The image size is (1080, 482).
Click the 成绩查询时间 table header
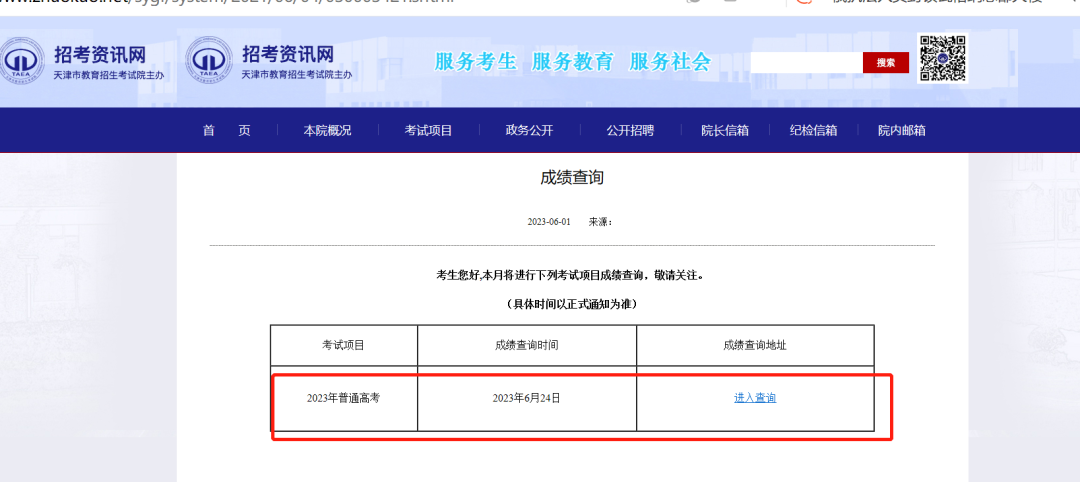point(527,345)
